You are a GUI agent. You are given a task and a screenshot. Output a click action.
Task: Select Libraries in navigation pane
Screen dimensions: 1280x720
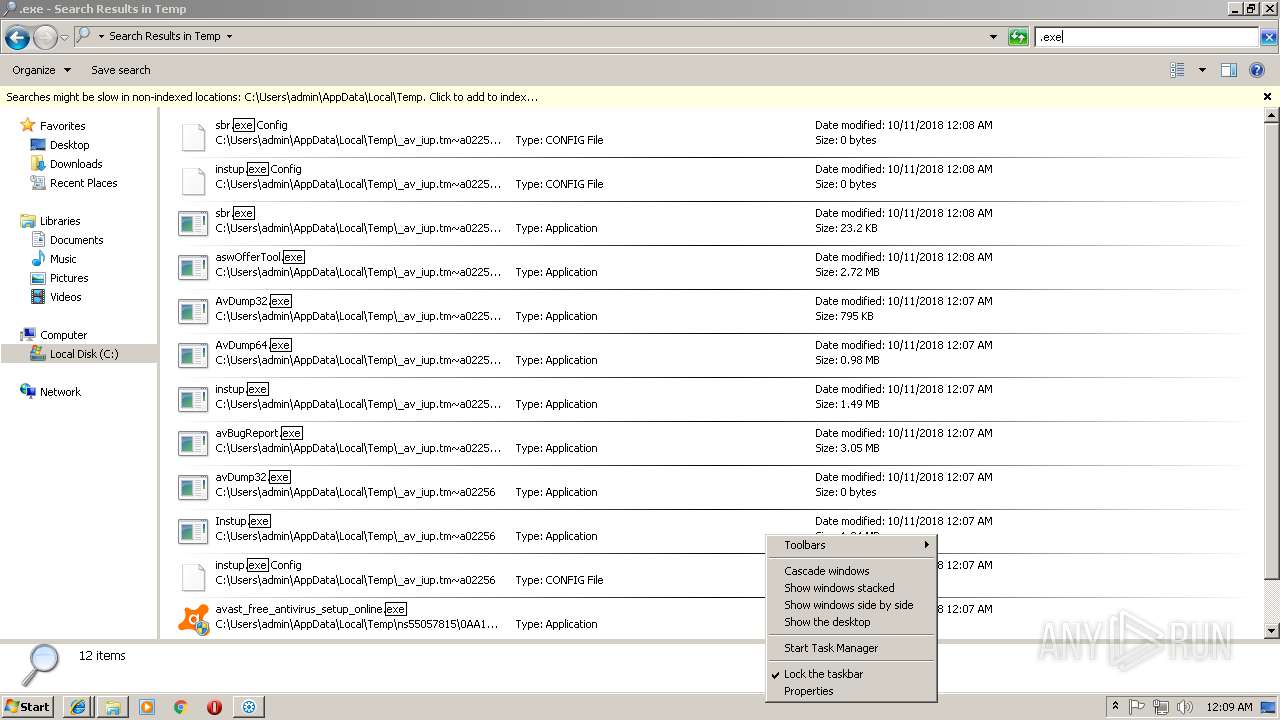pyautogui.click(x=60, y=221)
